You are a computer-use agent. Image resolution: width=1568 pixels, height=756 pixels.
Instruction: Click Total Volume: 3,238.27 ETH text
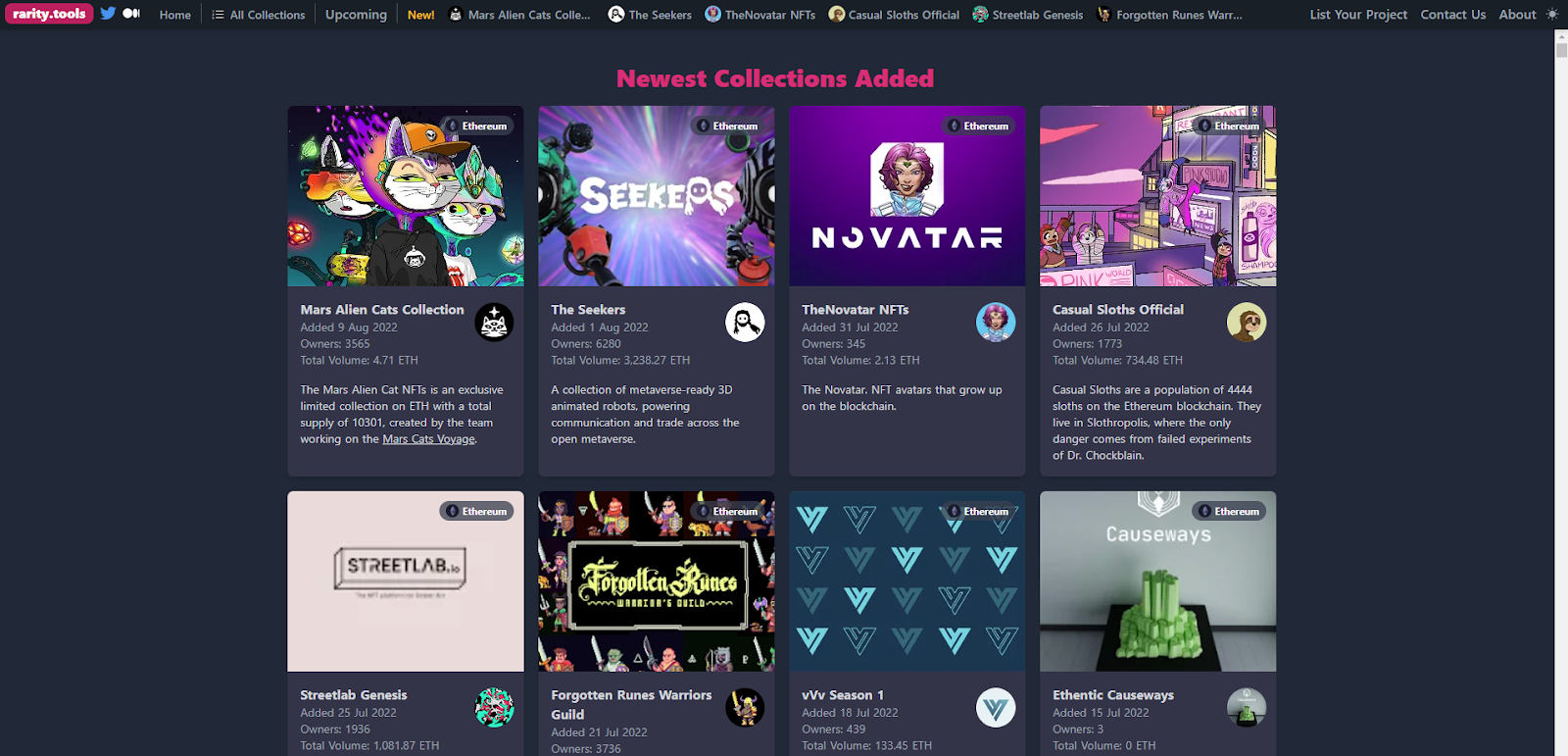[x=620, y=361]
